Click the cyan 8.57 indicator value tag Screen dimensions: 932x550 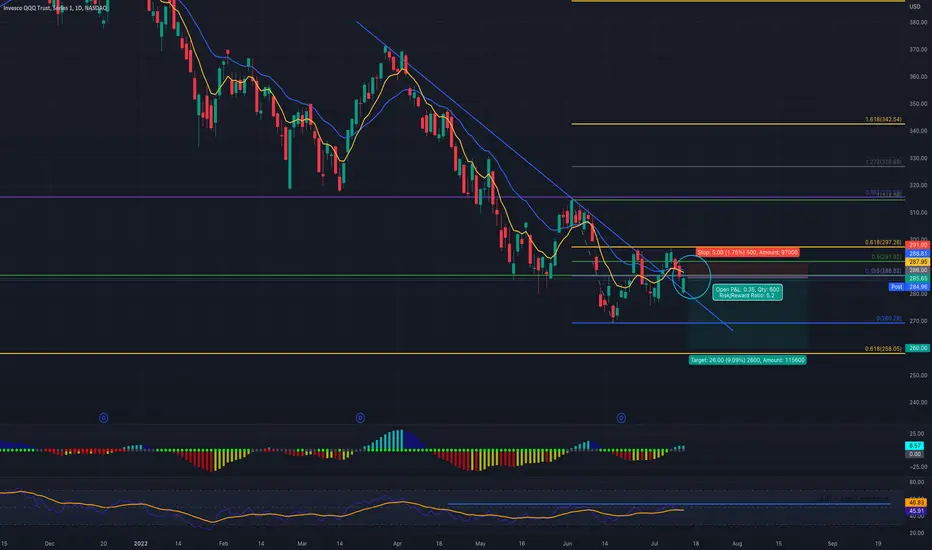tap(915, 445)
